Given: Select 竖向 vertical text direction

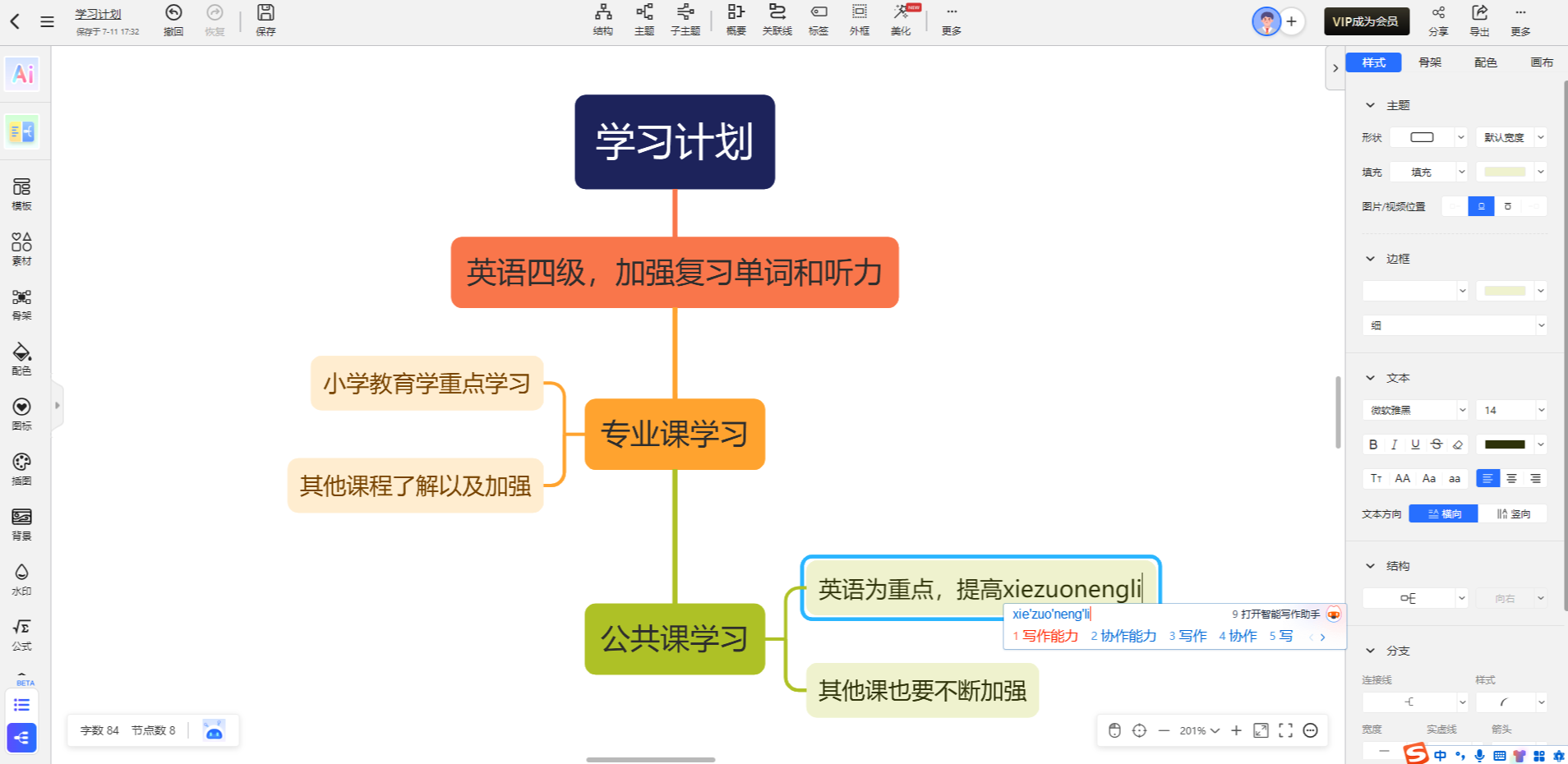Looking at the screenshot, I should click(x=1513, y=513).
